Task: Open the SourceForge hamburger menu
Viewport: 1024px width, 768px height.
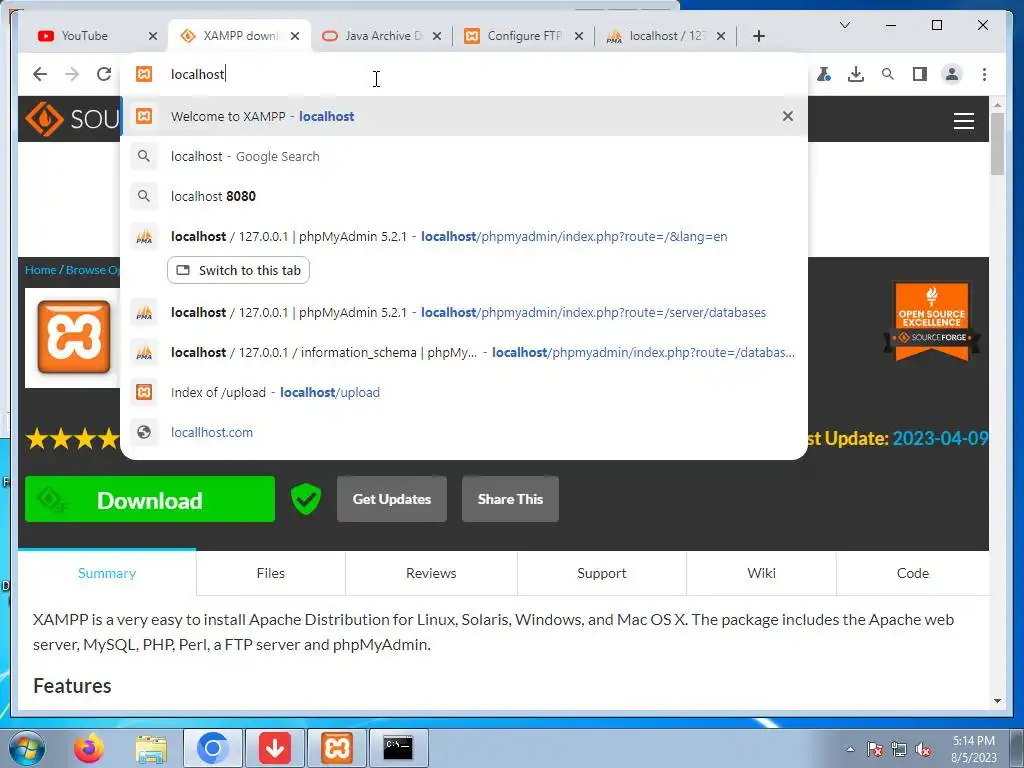Action: pos(963,121)
